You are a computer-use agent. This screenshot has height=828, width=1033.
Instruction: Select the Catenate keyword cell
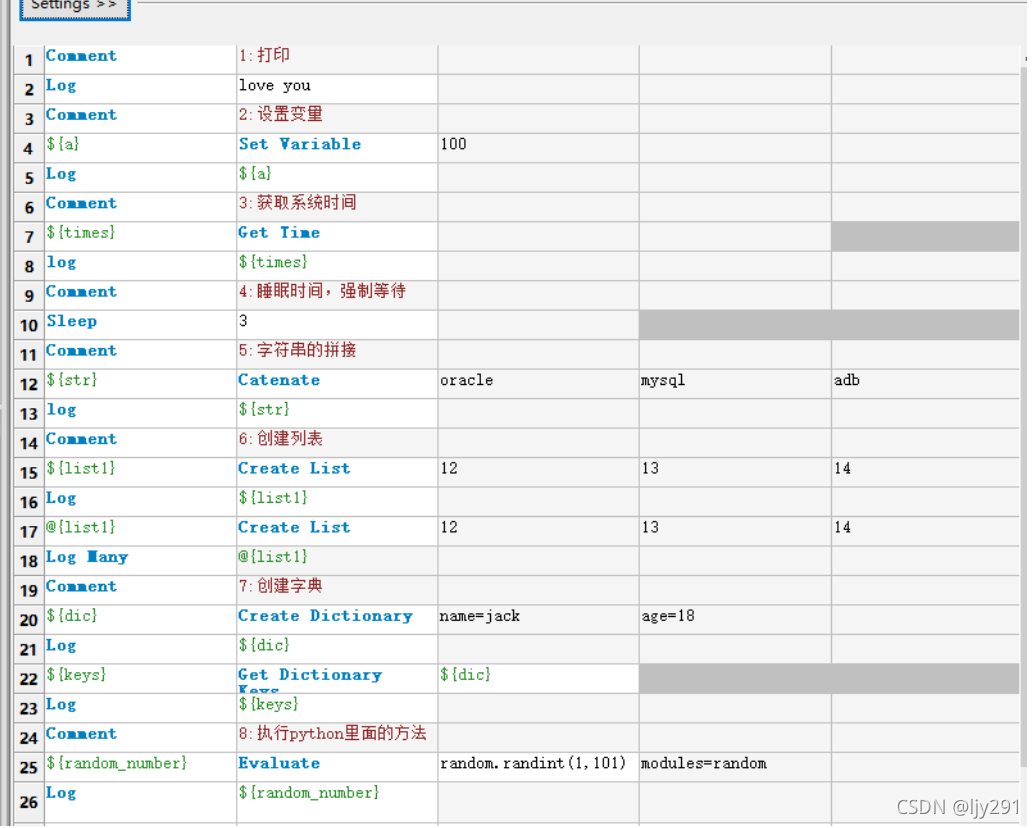pyautogui.click(x=337, y=383)
